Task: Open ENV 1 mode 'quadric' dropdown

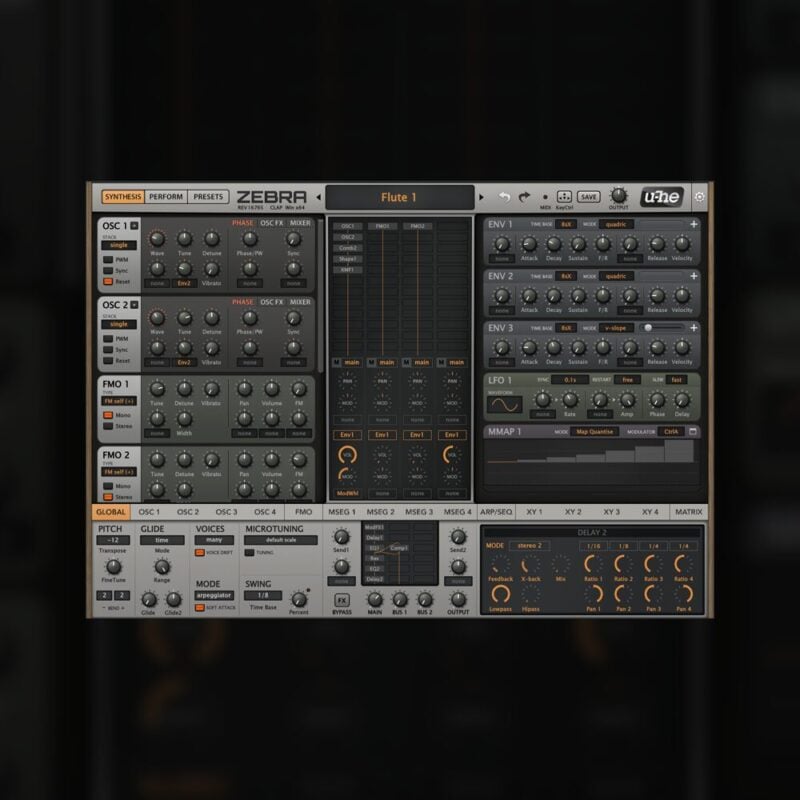Action: pos(616,224)
